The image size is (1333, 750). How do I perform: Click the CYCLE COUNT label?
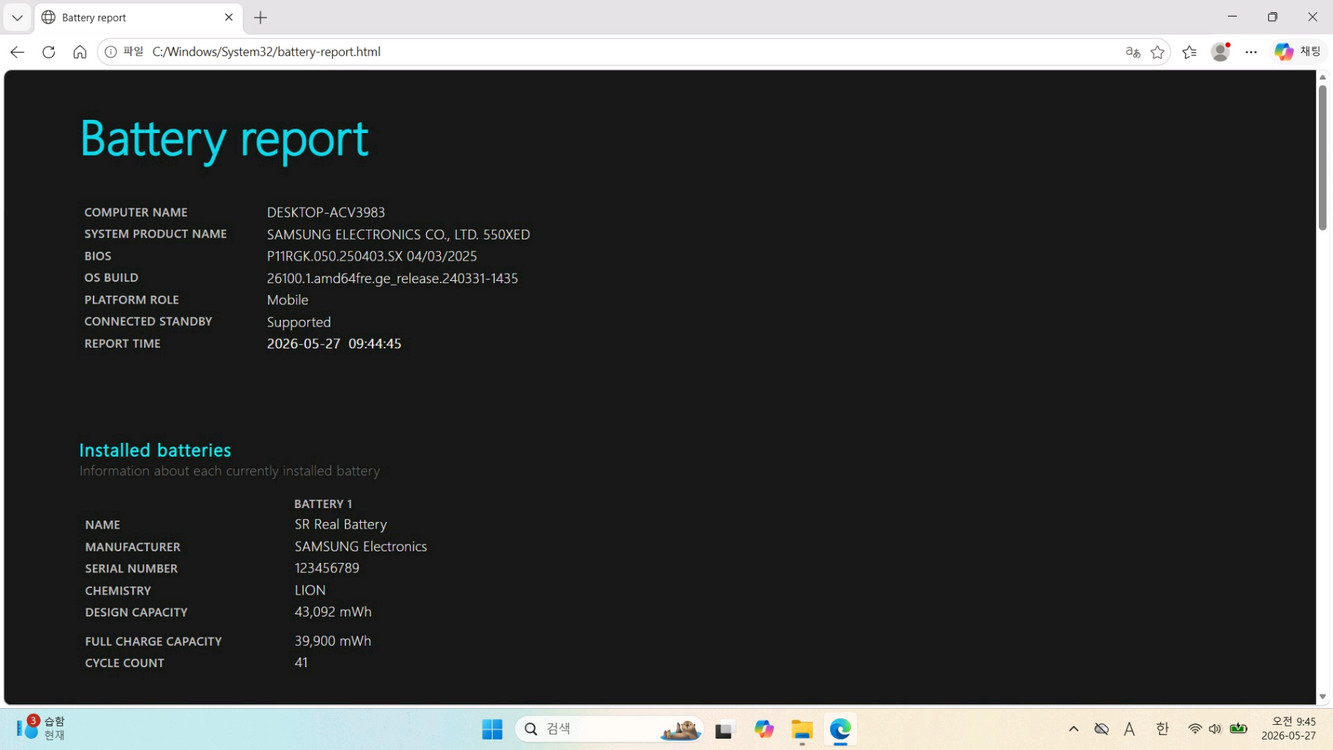(x=125, y=663)
